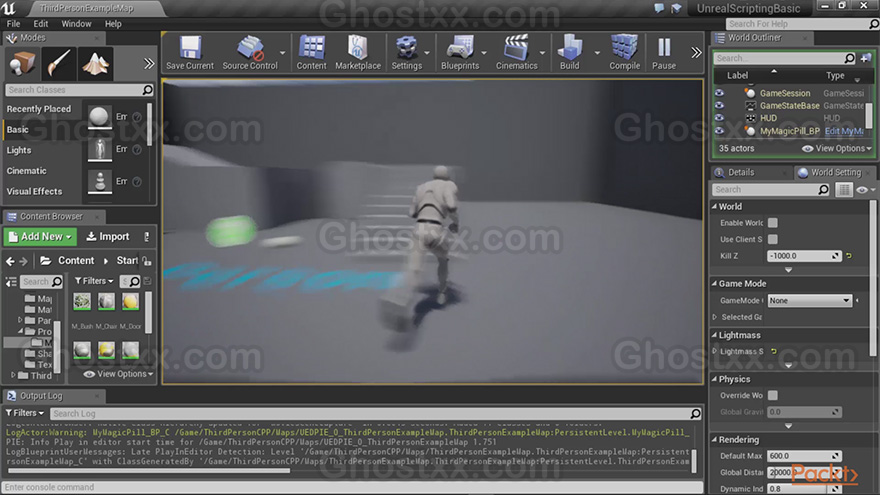Click the Content breadcrumb path

(76, 260)
